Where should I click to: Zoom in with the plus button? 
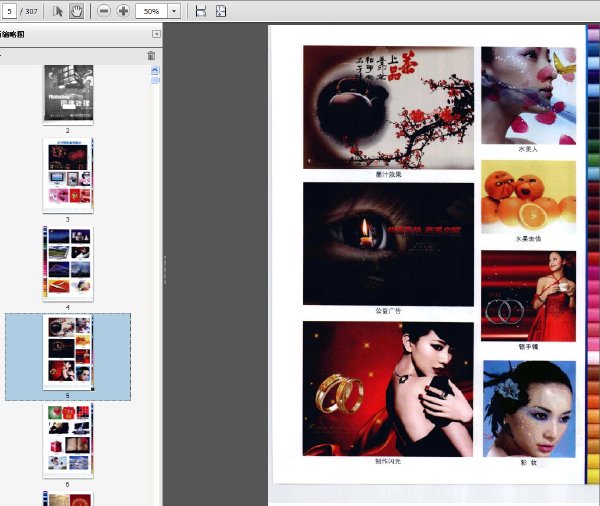tap(123, 11)
